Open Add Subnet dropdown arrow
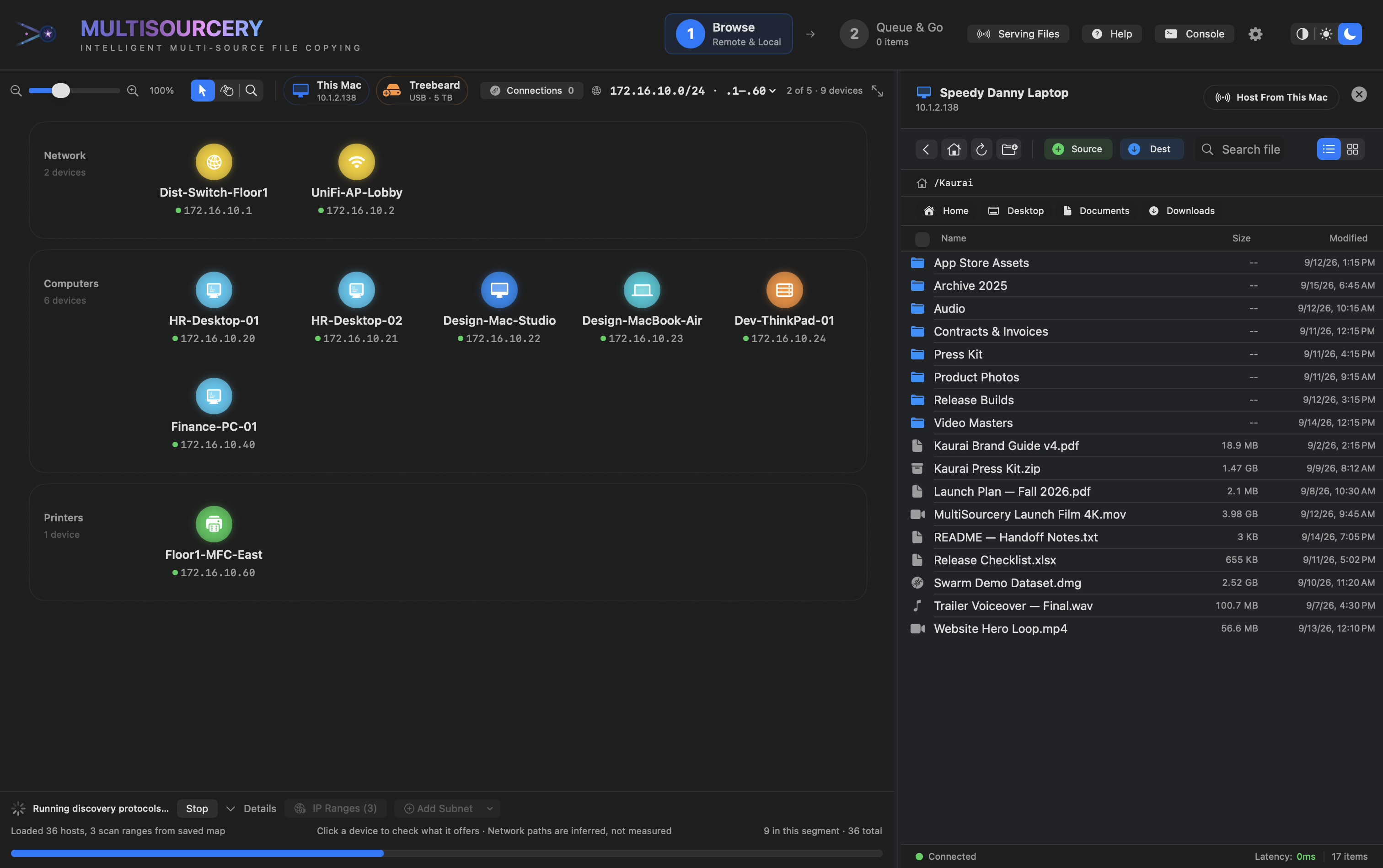Viewport: 1383px width, 868px height. pos(490,808)
